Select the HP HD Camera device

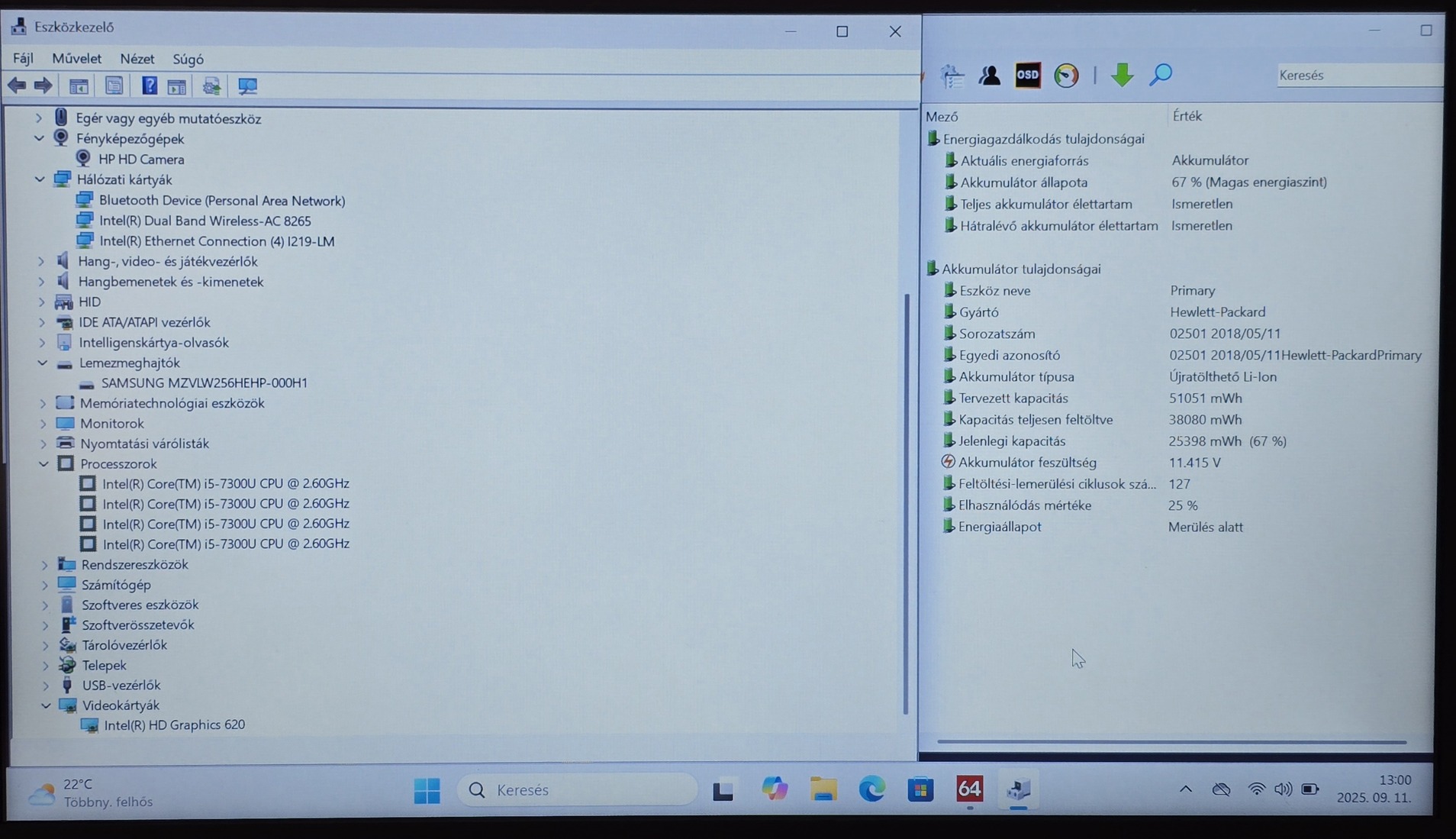point(141,160)
